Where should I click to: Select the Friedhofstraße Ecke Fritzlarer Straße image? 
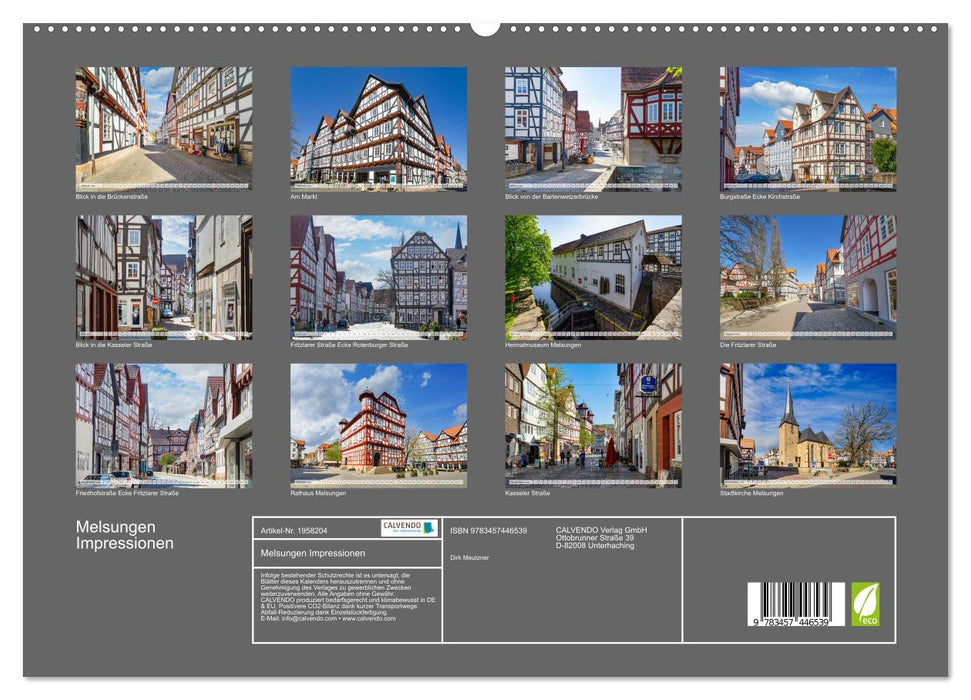pos(160,425)
